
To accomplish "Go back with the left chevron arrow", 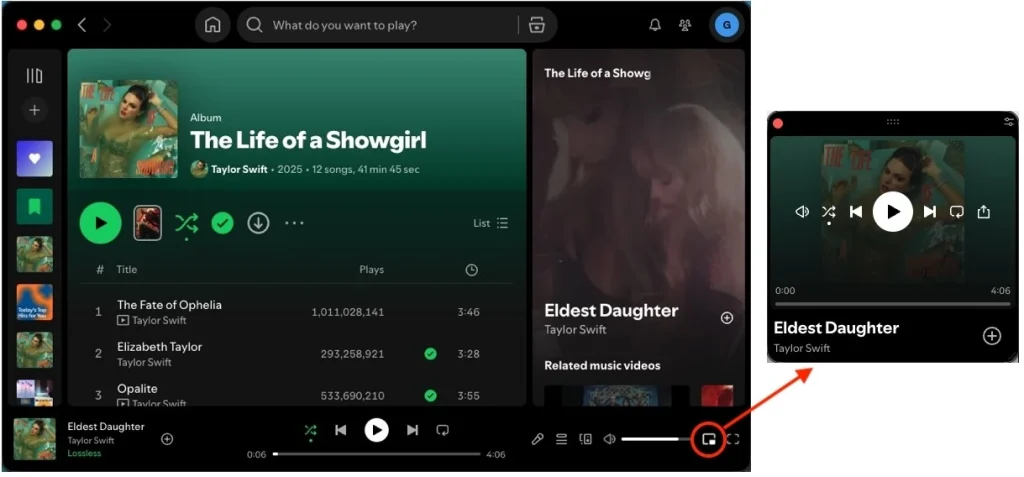I will click(x=82, y=25).
